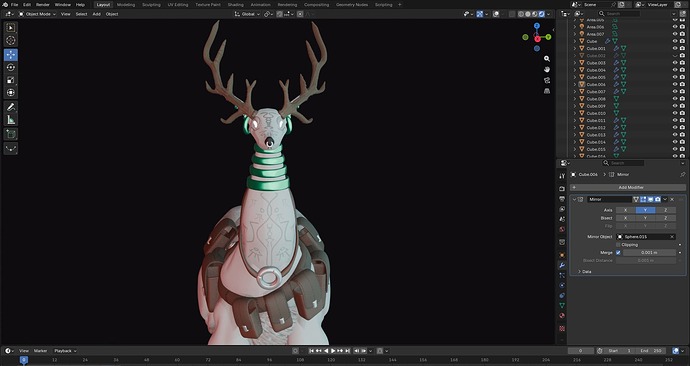
Task: Expand the Cube.003 outliner row
Action: [574, 63]
